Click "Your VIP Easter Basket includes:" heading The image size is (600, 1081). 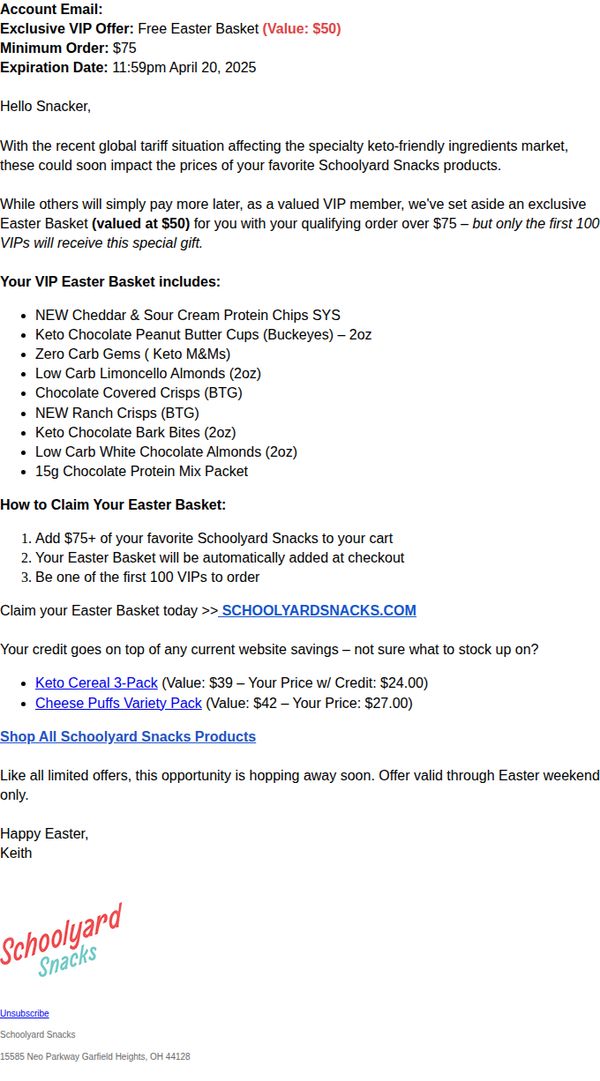pos(110,282)
